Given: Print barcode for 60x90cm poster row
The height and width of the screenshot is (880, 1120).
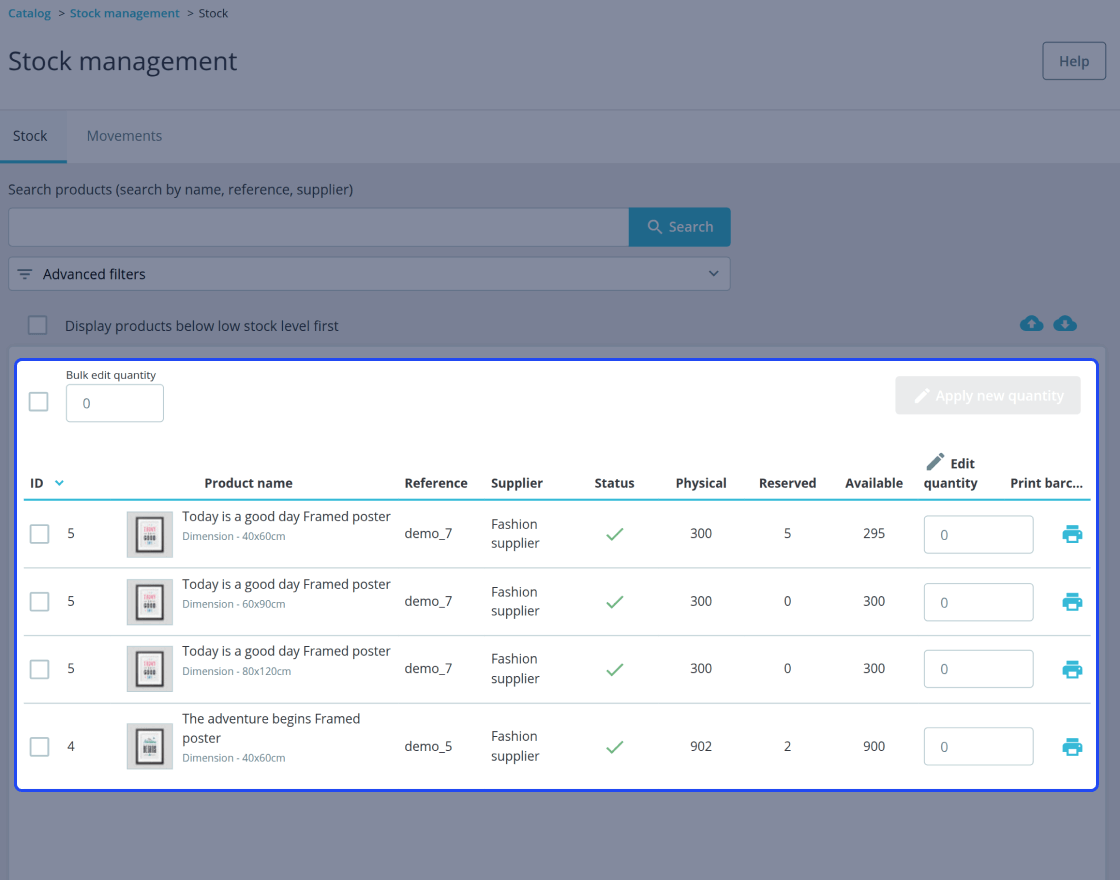Looking at the screenshot, I should (x=1071, y=601).
